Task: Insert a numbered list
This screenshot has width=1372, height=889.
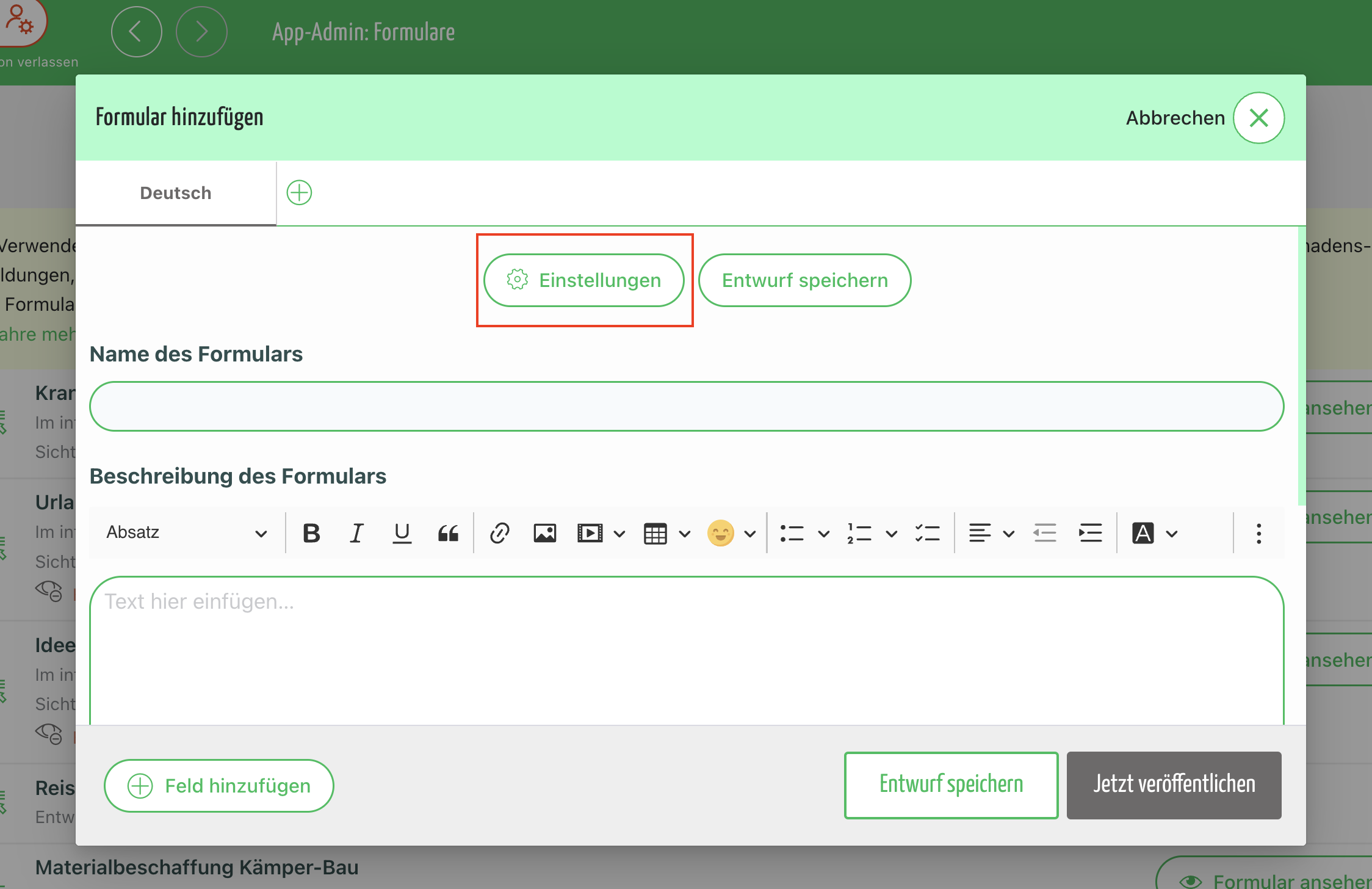Action: tap(859, 533)
